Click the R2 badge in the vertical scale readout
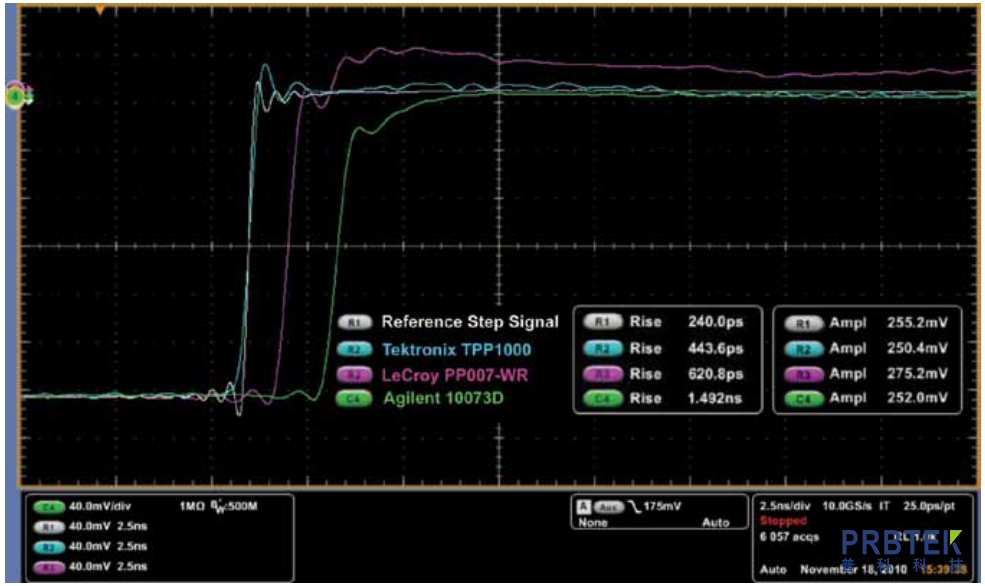Image resolution: width=985 pixels, height=586 pixels. coord(49,547)
